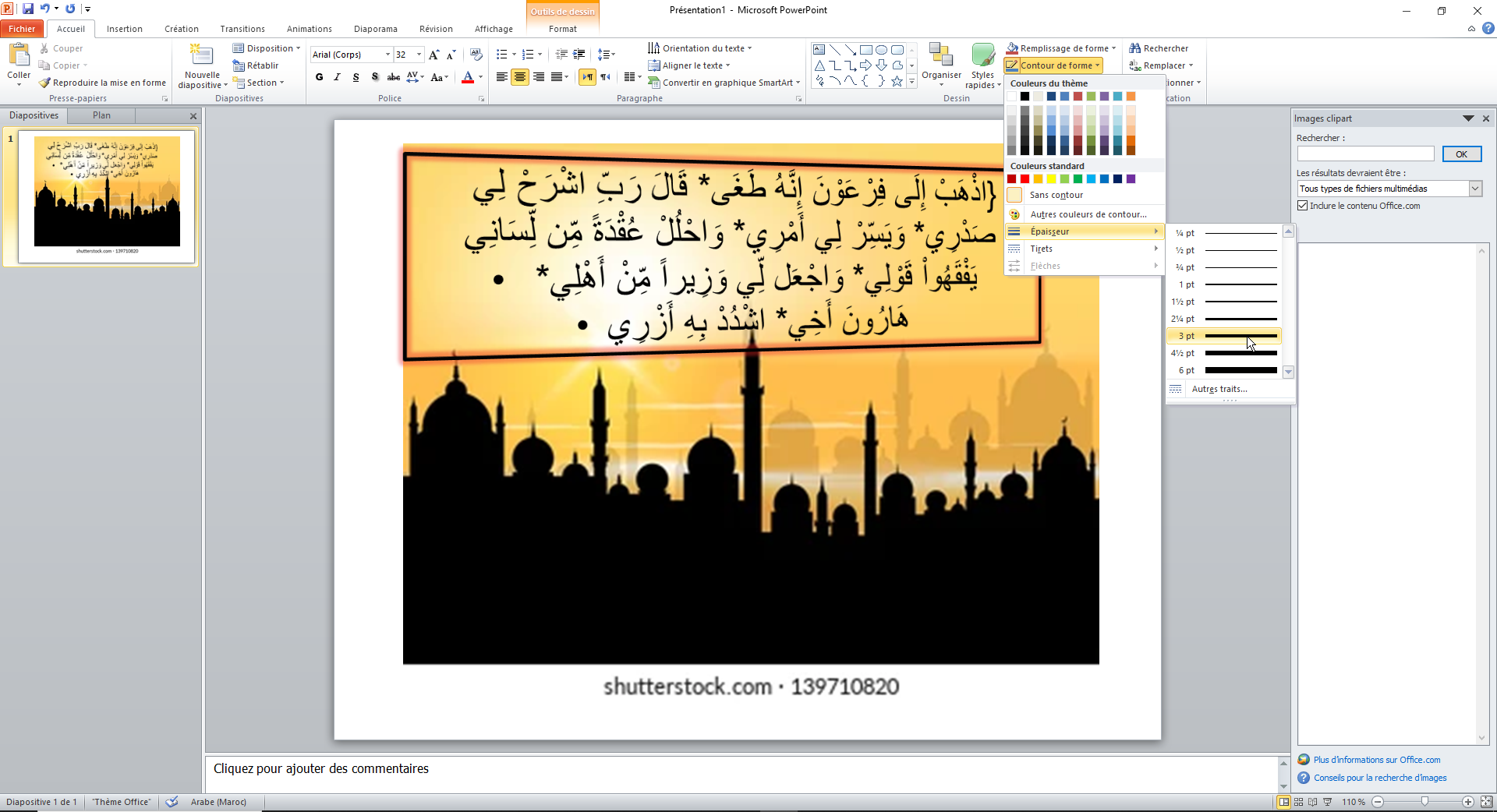
Task: Justify the paragraph text
Action: point(557,77)
